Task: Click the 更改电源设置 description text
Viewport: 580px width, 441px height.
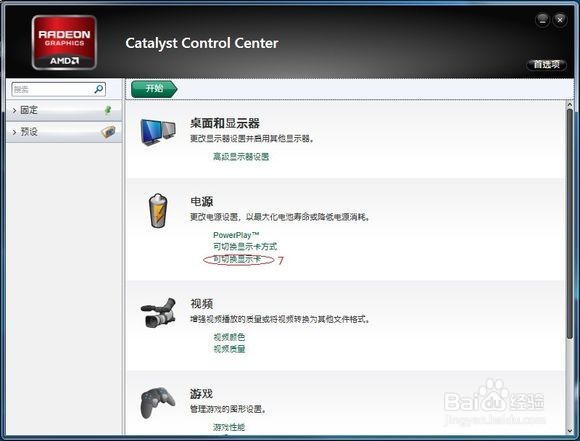Action: (x=280, y=217)
